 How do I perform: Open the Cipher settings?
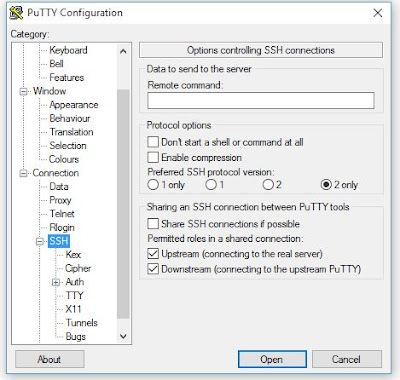click(78, 268)
